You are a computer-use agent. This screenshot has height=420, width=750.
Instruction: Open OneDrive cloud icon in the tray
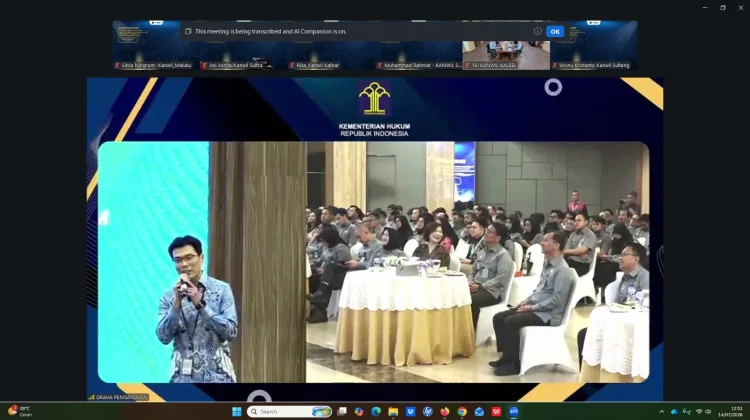click(674, 411)
